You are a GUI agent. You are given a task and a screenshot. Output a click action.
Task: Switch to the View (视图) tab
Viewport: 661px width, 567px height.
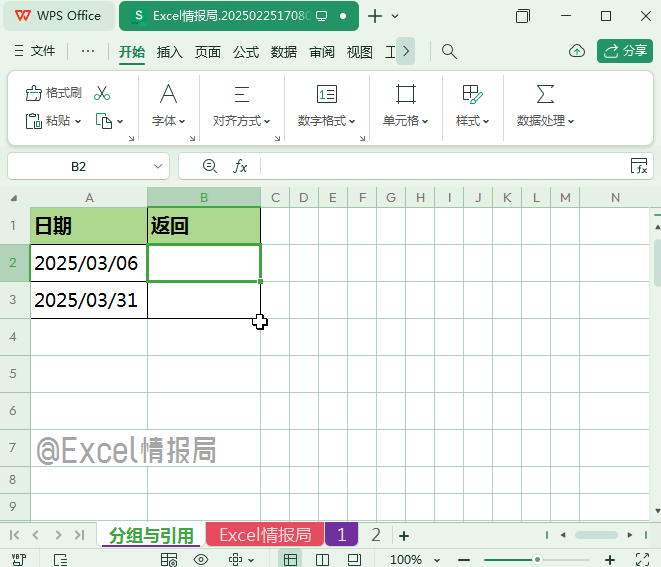(x=360, y=52)
